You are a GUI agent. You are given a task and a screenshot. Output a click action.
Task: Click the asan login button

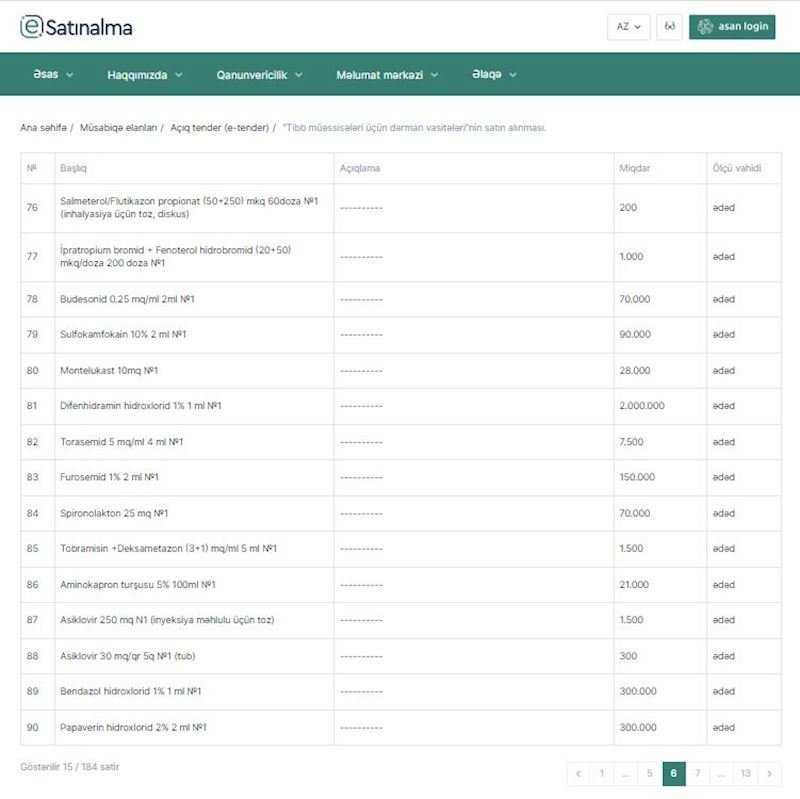(732, 26)
